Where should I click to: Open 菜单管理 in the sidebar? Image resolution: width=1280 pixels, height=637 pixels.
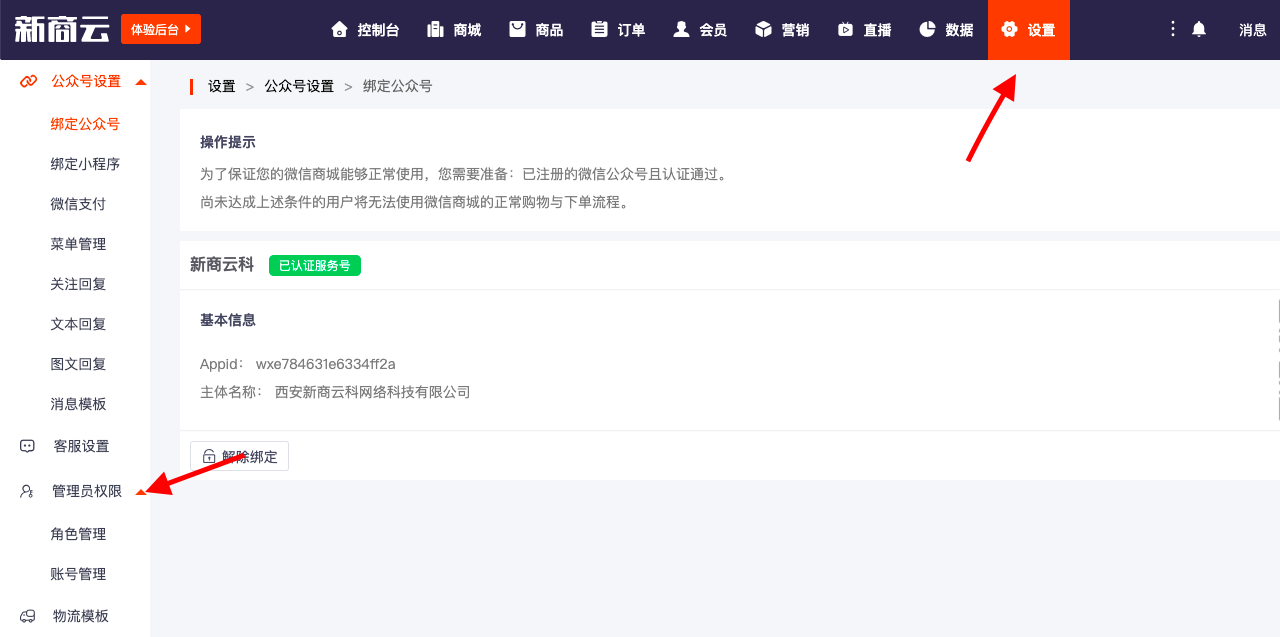(78, 244)
